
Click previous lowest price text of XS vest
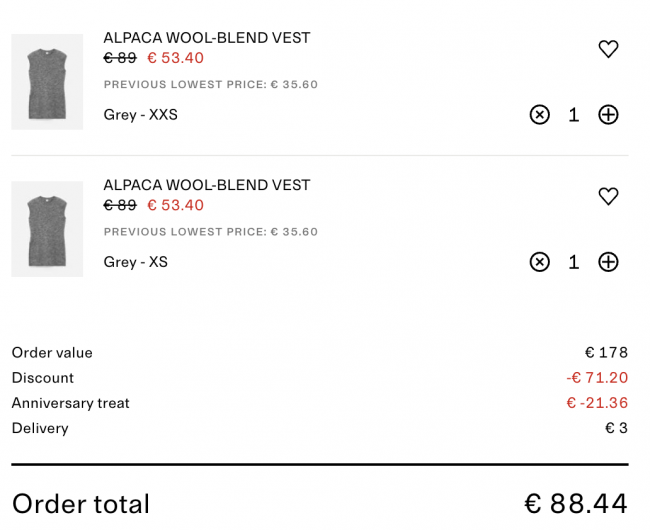click(211, 232)
